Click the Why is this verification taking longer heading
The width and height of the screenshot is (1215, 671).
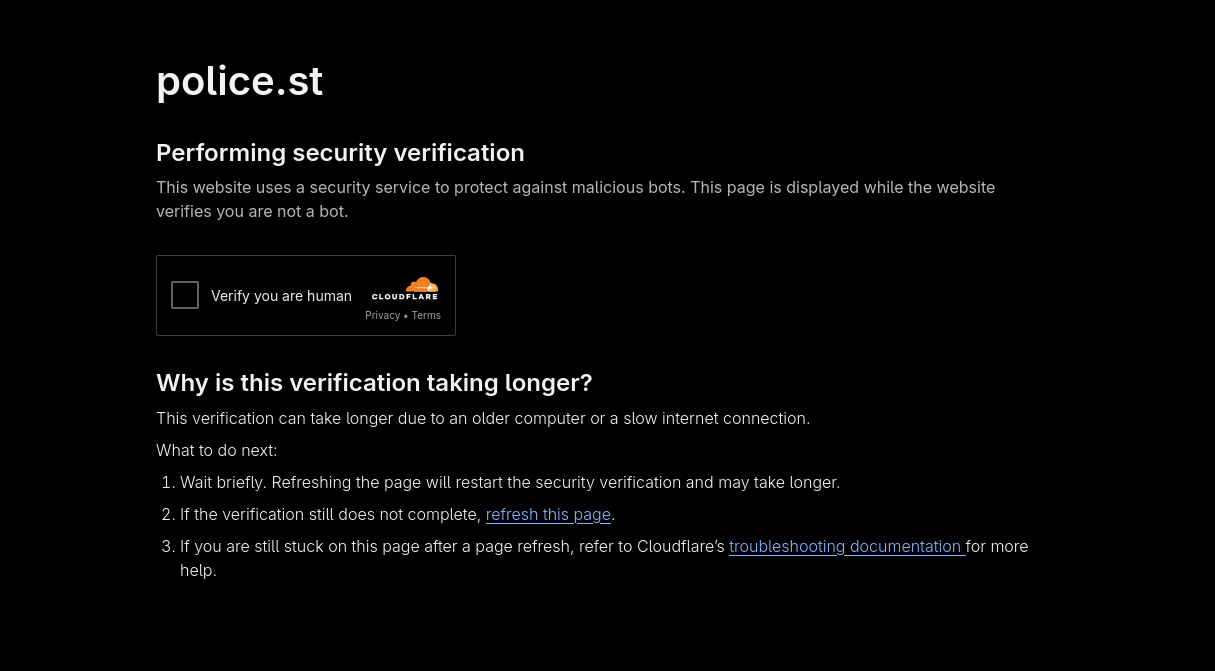374,383
